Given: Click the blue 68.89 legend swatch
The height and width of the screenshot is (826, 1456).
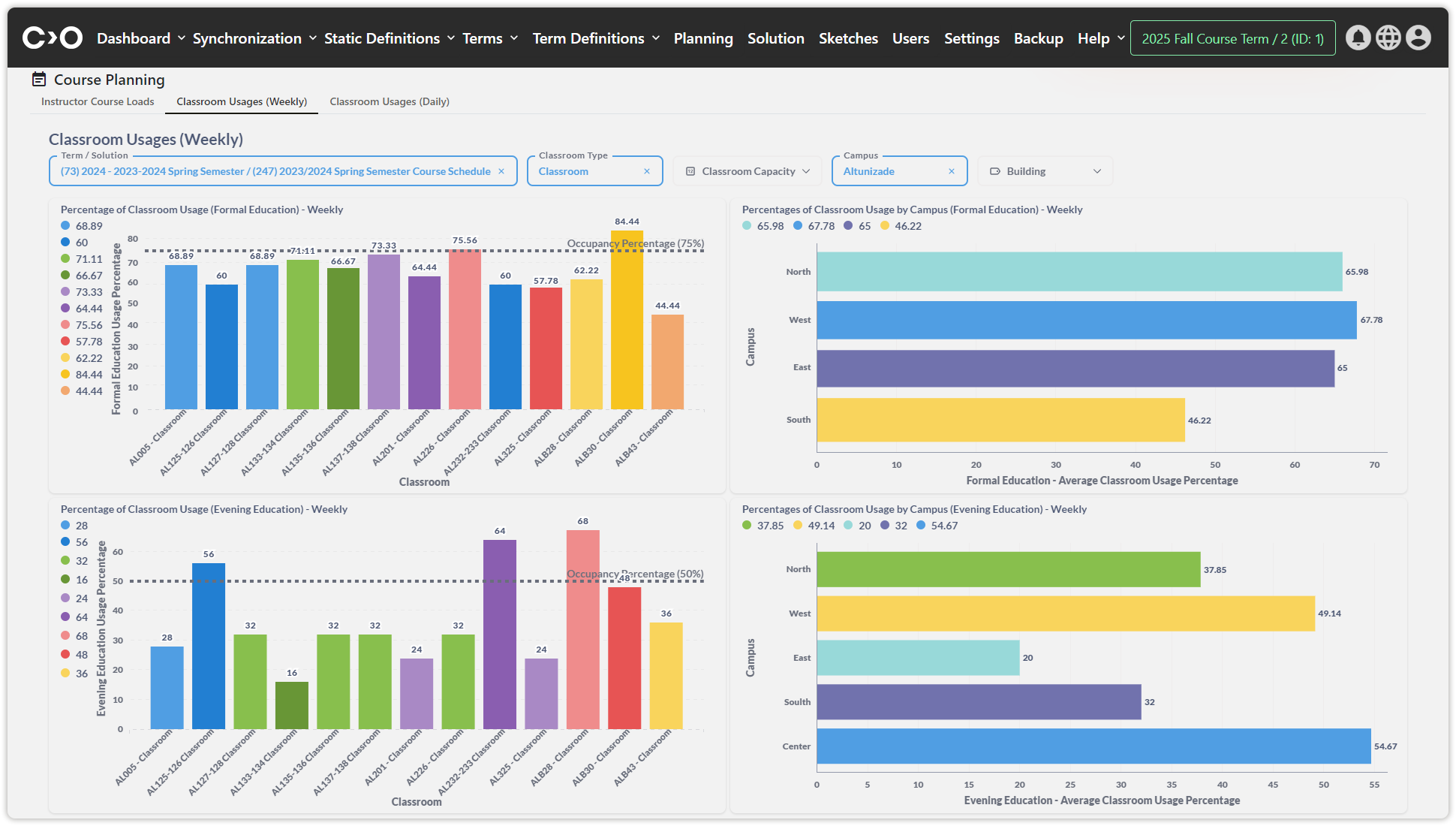Looking at the screenshot, I should (x=65, y=226).
